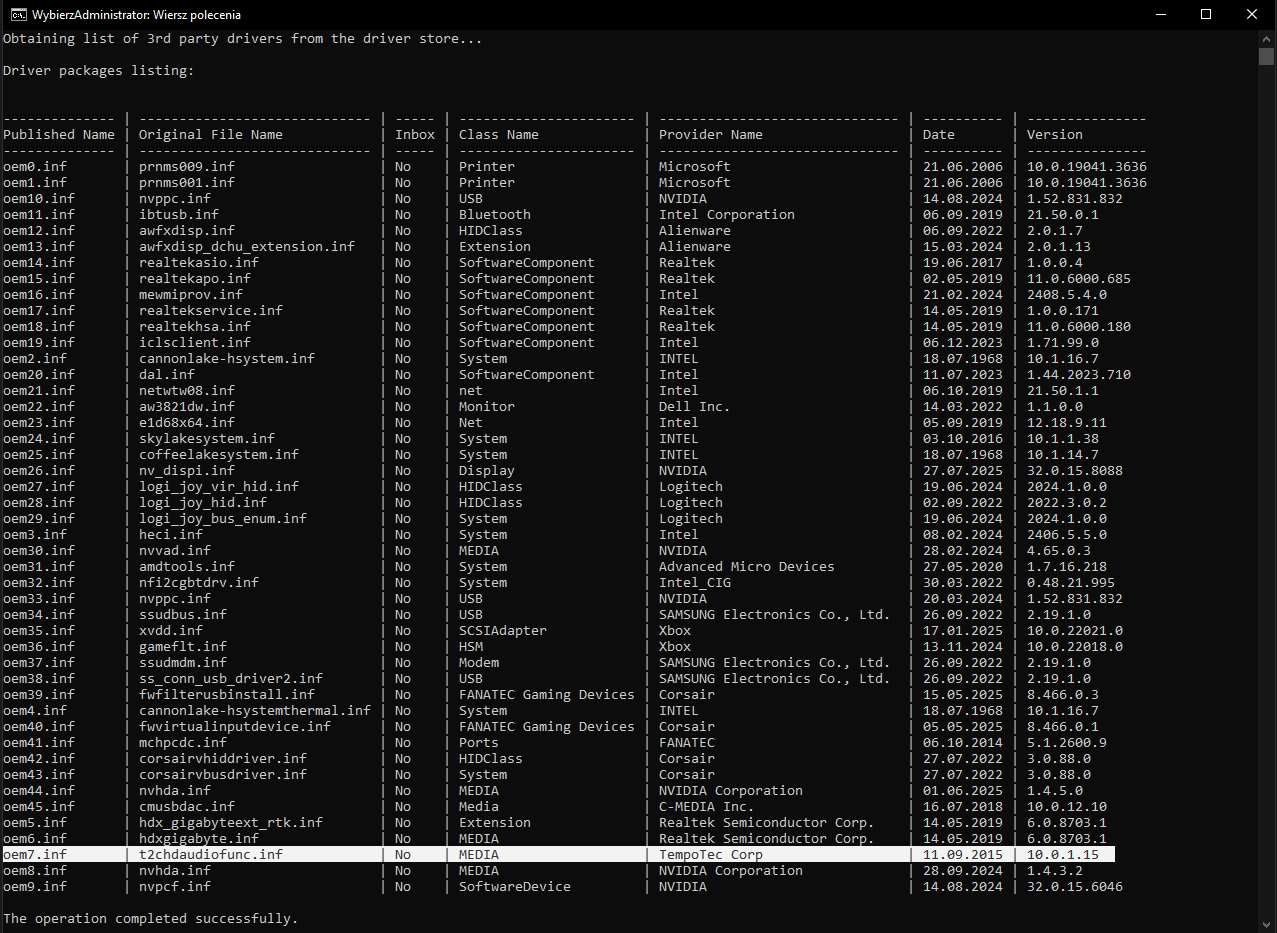This screenshot has width=1277, height=933.
Task: Minimize the command prompt window
Action: [x=1160, y=14]
